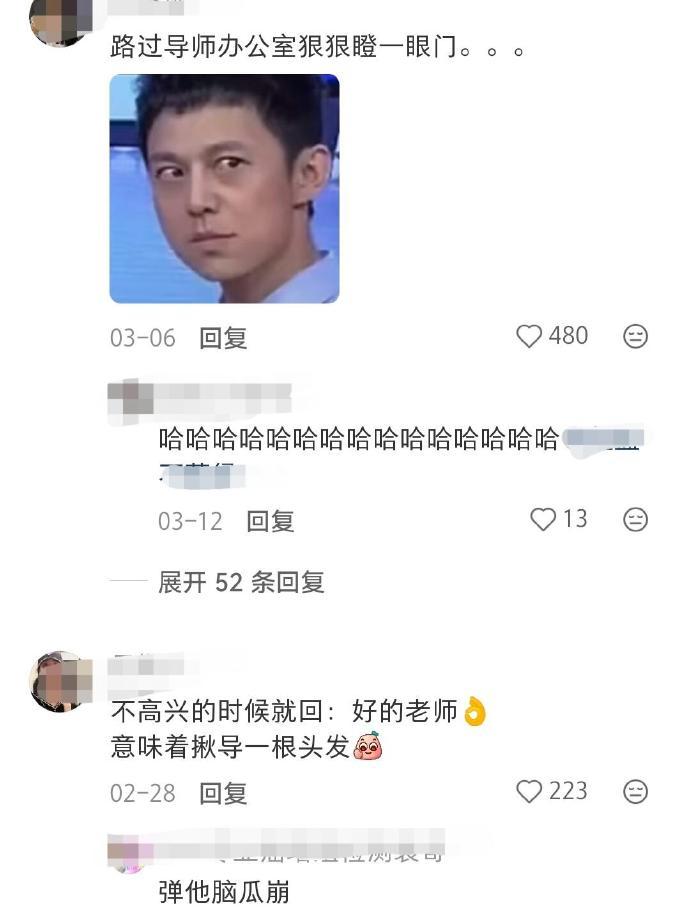The image size is (690, 919).
Task: Expand 展开 52 条回复 replies
Action: click(240, 582)
